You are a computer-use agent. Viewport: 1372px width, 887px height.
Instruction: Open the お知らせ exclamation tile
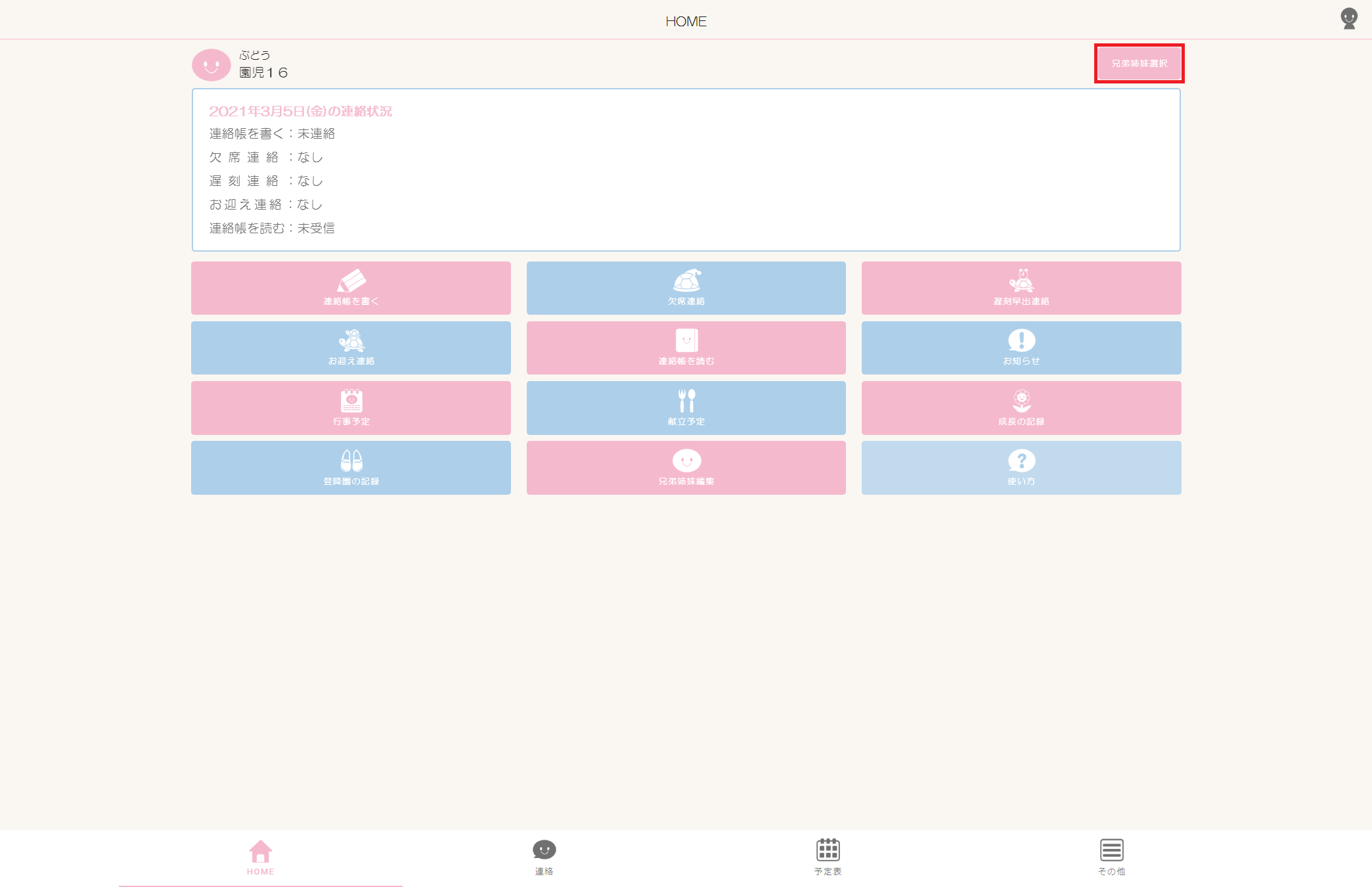click(1021, 348)
